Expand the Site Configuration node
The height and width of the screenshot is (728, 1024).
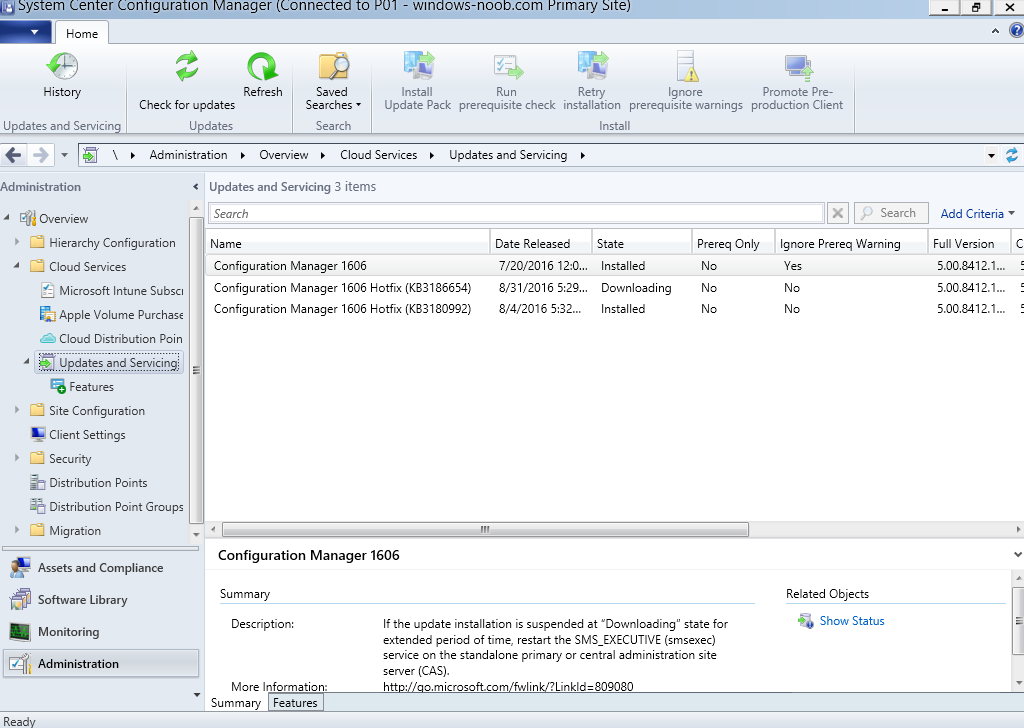pos(17,410)
